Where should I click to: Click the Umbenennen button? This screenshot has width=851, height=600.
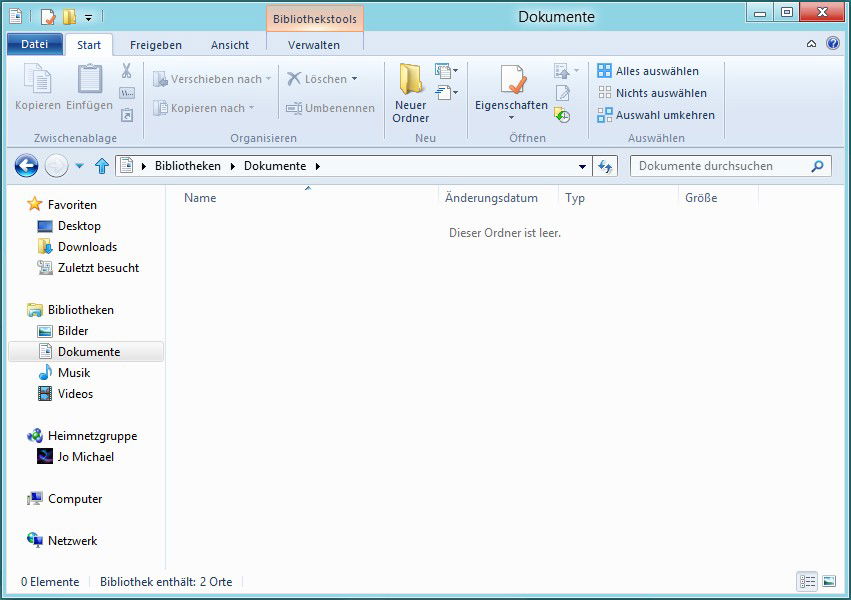[x=331, y=108]
